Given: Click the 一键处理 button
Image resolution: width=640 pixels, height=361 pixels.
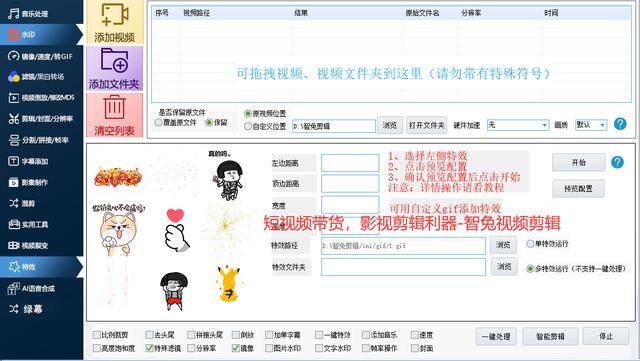Looking at the screenshot, I should click(x=496, y=336).
